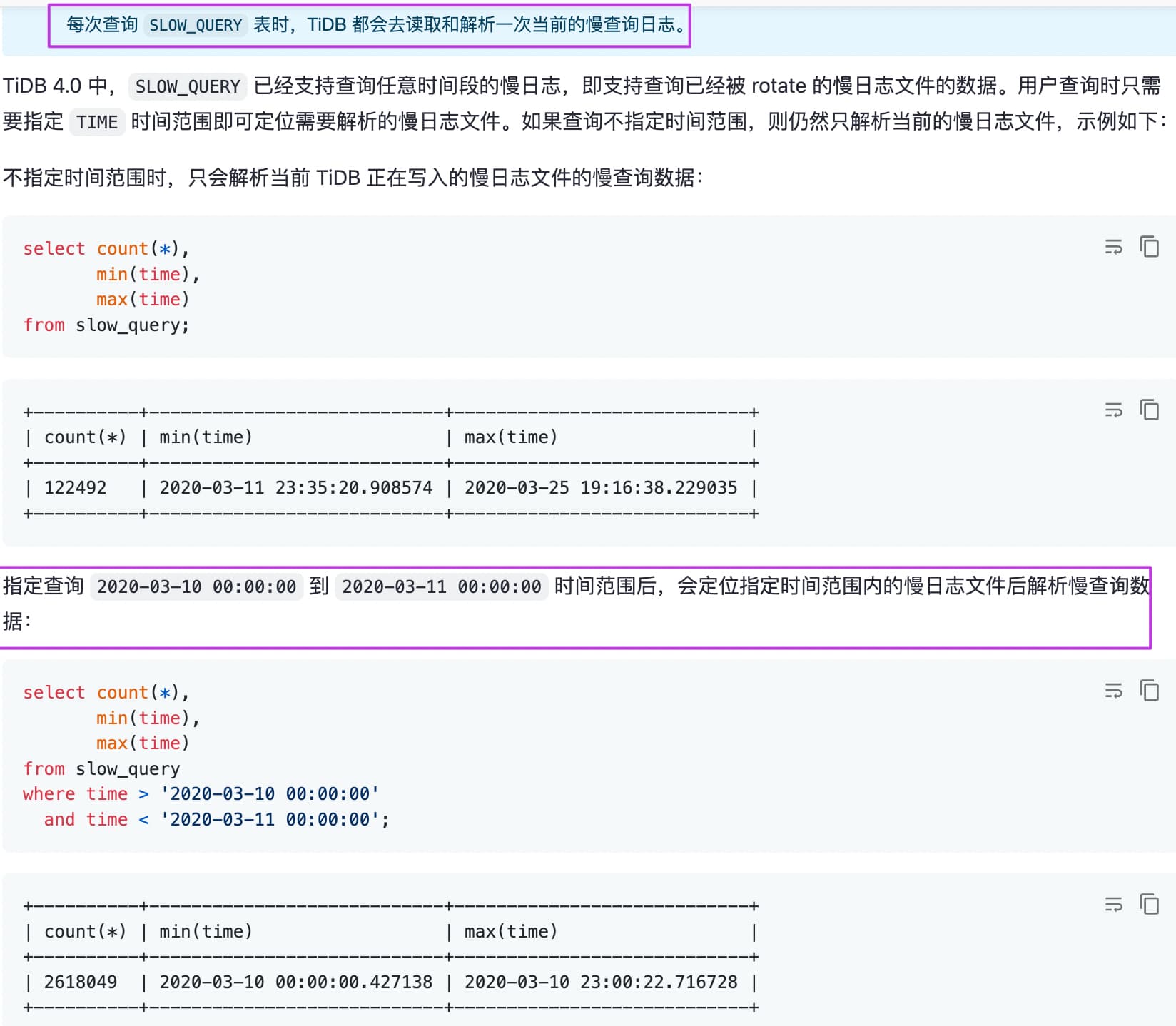Viewport: 1176px width, 1026px height.
Task: Click the code line 'from slow_query;' in the first query
Action: pyautogui.click(x=106, y=325)
